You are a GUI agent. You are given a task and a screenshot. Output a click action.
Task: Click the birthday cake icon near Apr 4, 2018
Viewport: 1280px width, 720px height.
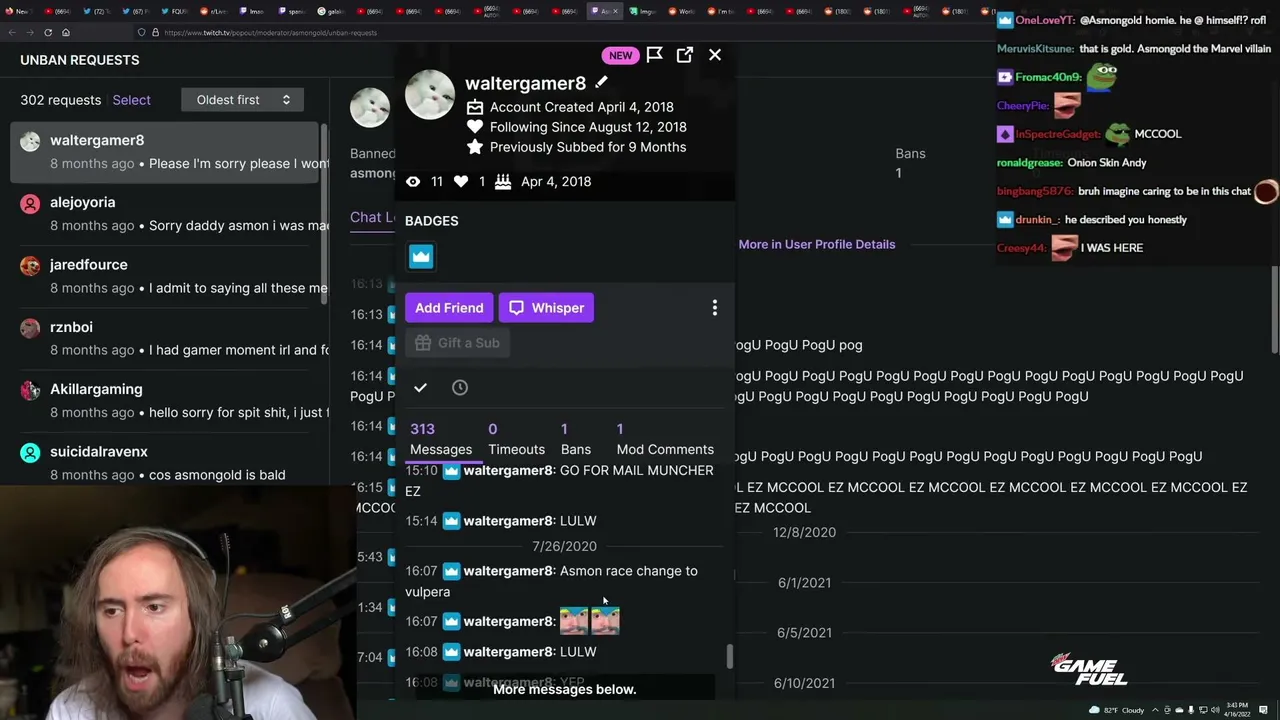[x=503, y=181]
